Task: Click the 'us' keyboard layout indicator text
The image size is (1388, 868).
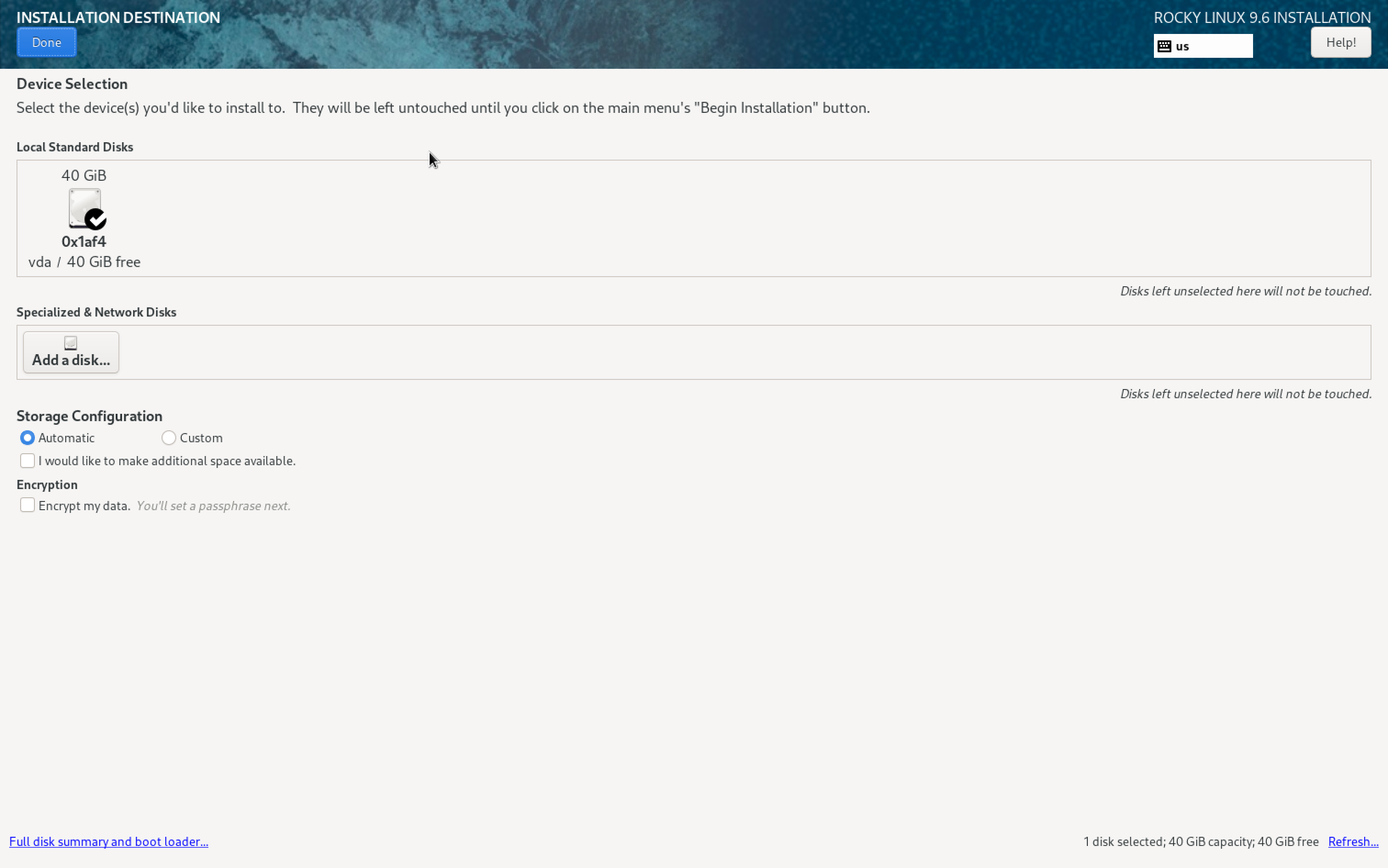Action: pyautogui.click(x=1182, y=46)
